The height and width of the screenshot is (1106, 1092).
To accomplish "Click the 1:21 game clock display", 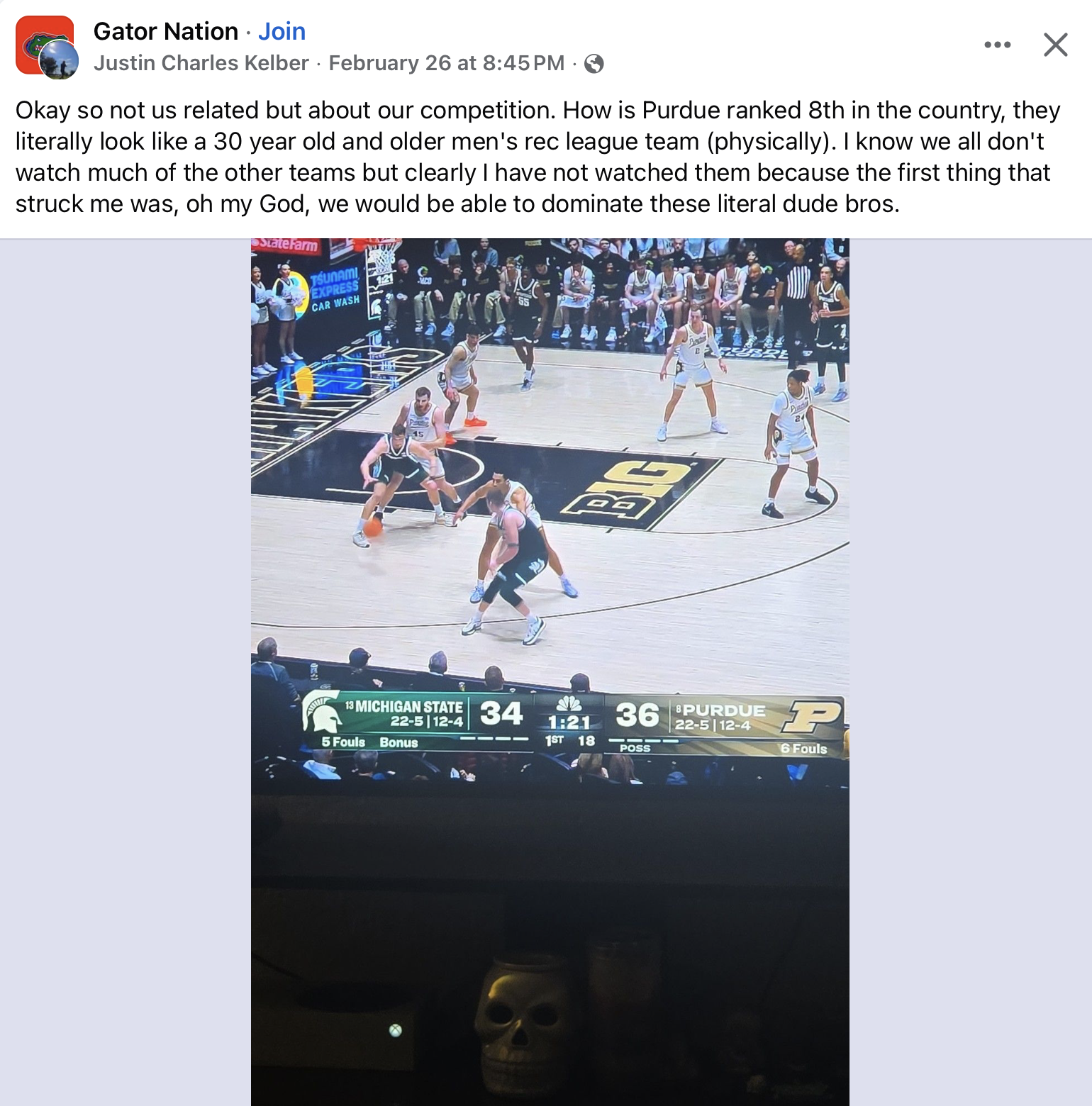I will tap(569, 722).
